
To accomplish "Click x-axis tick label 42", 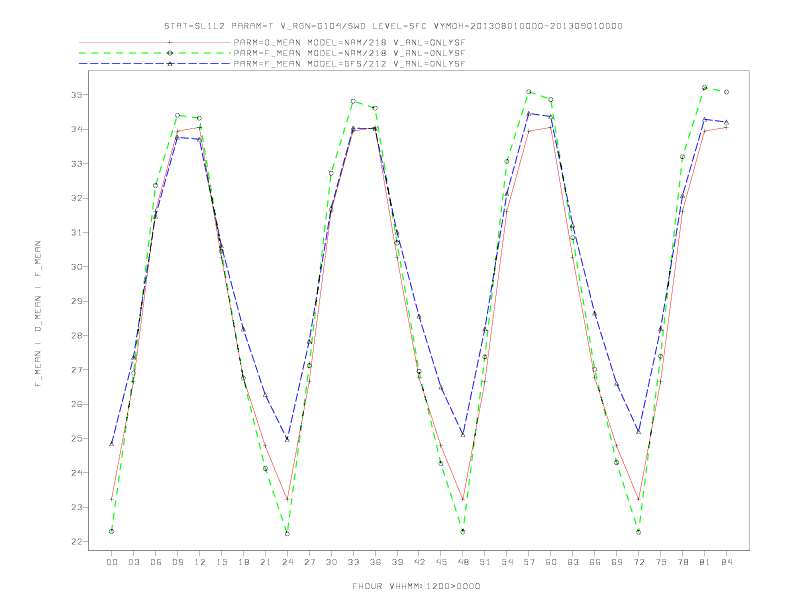I will click(x=419, y=562).
